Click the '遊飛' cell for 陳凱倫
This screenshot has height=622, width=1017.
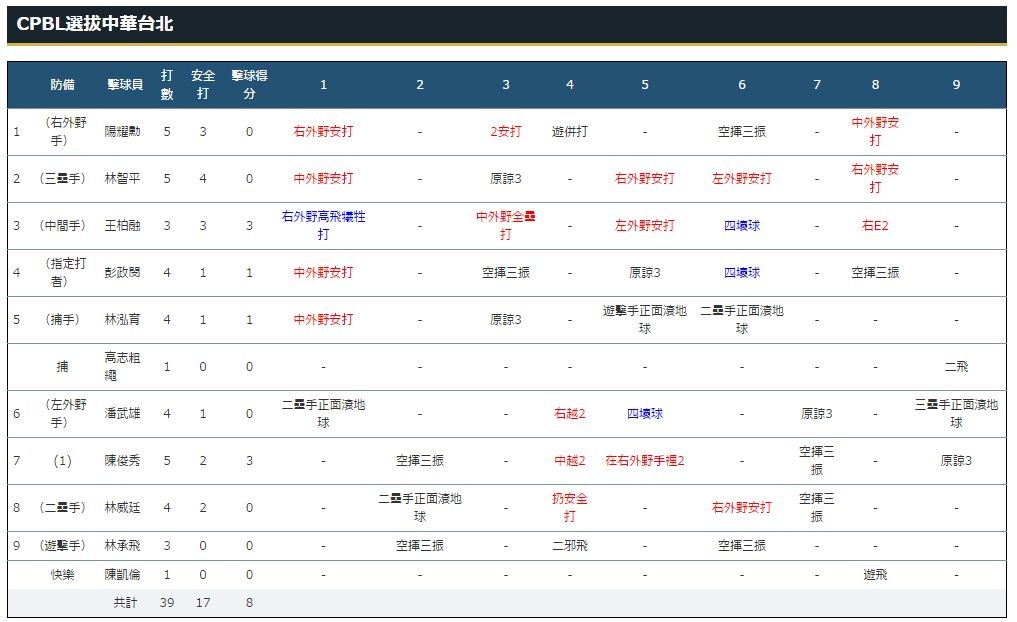(x=875, y=575)
